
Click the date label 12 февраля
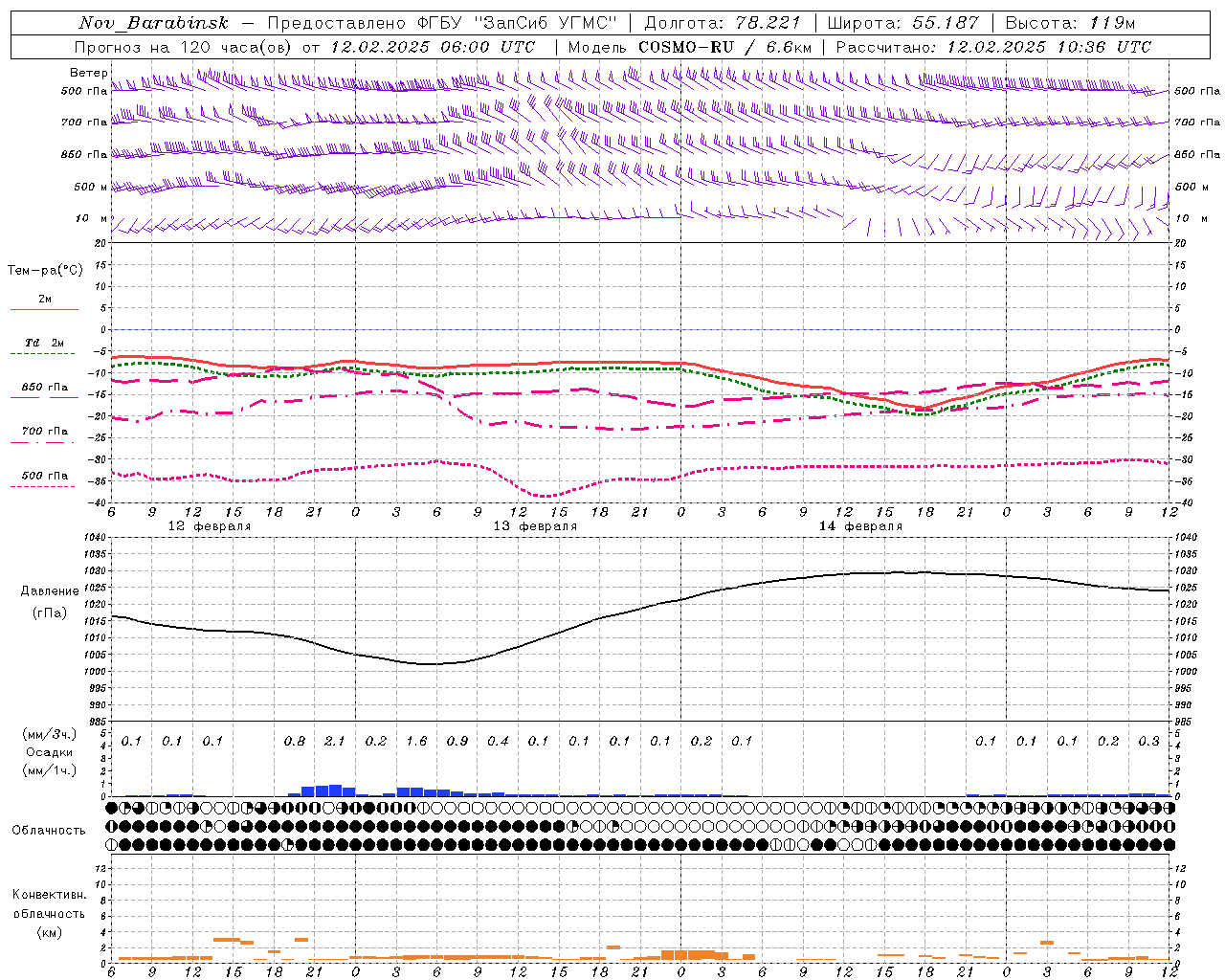pos(210,526)
